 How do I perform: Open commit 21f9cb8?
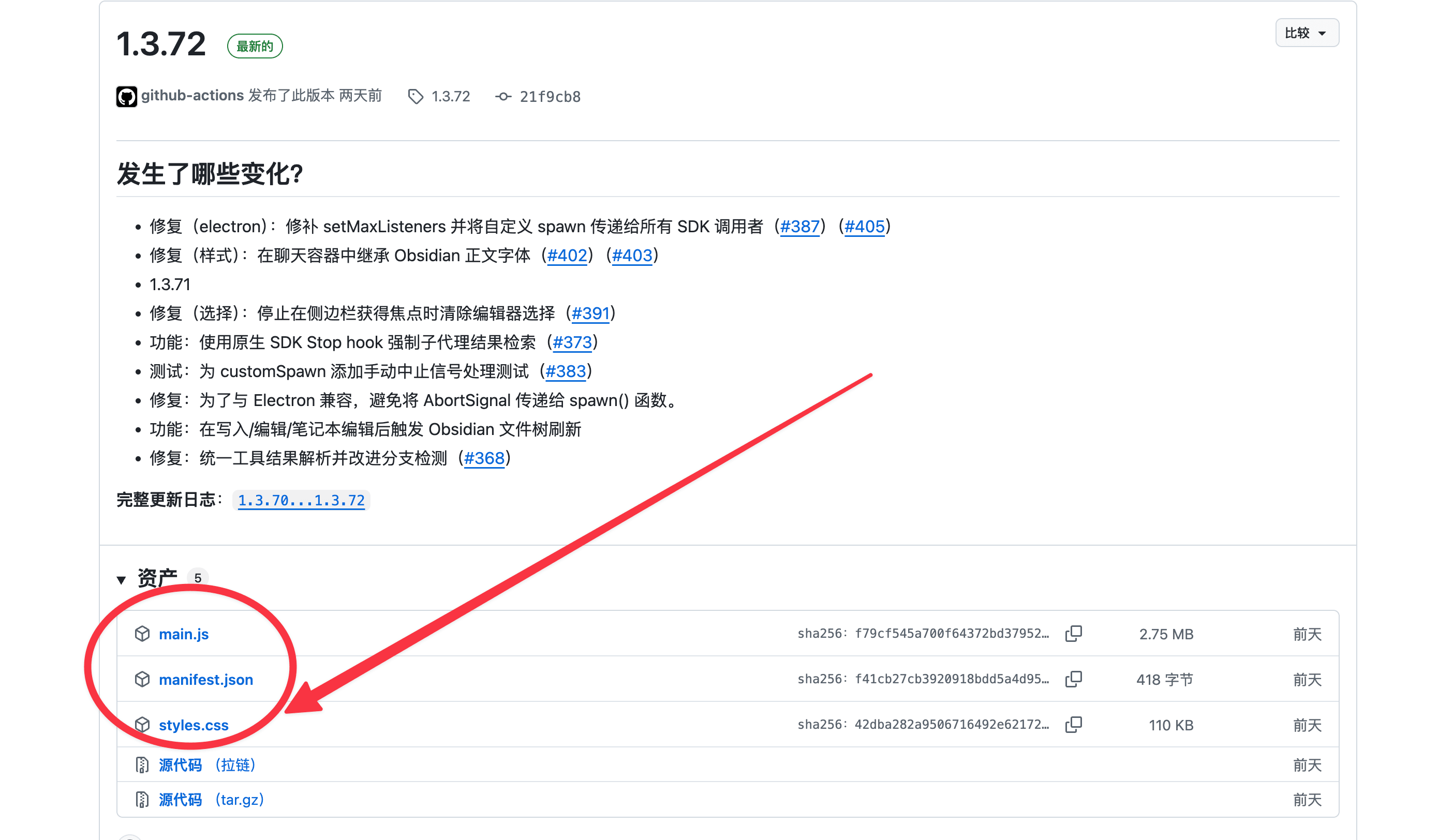550,96
